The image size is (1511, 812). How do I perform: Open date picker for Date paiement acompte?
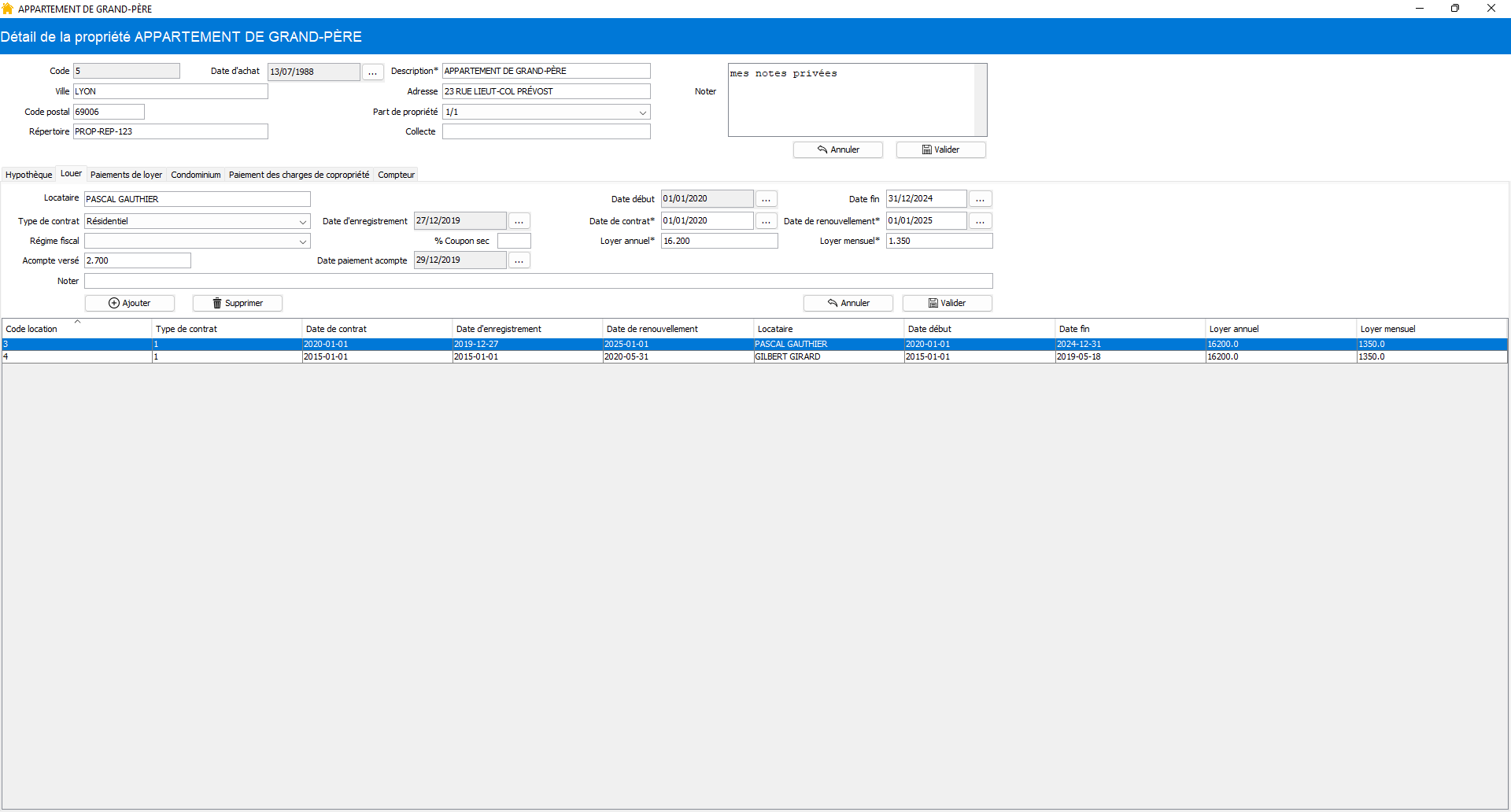(519, 260)
